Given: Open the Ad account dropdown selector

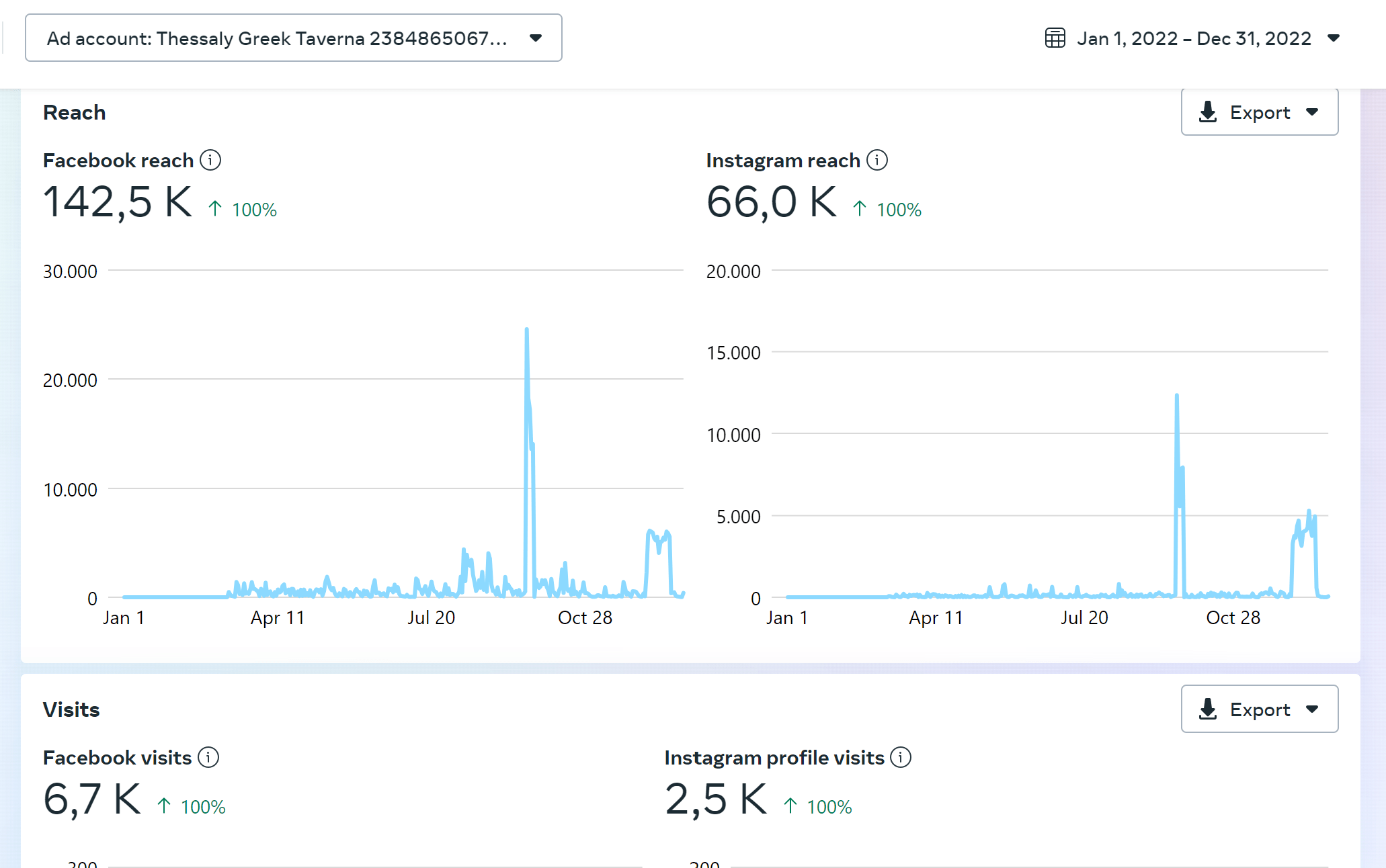Looking at the screenshot, I should point(293,38).
